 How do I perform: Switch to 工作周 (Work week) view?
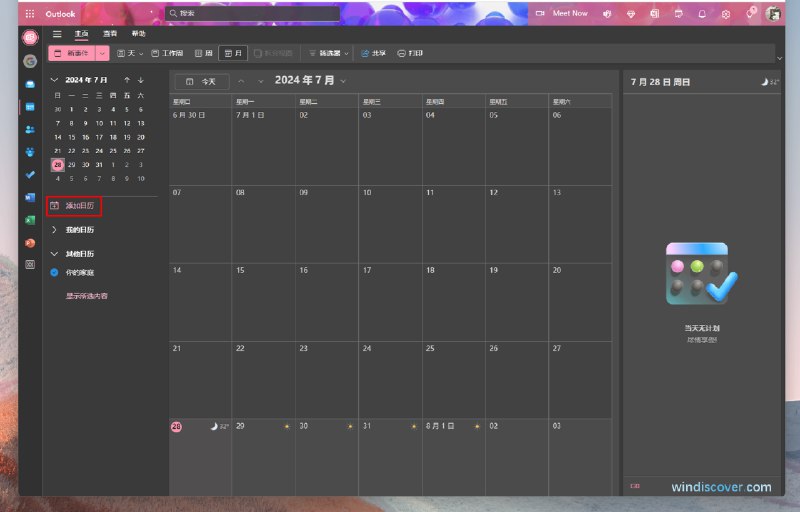167,53
